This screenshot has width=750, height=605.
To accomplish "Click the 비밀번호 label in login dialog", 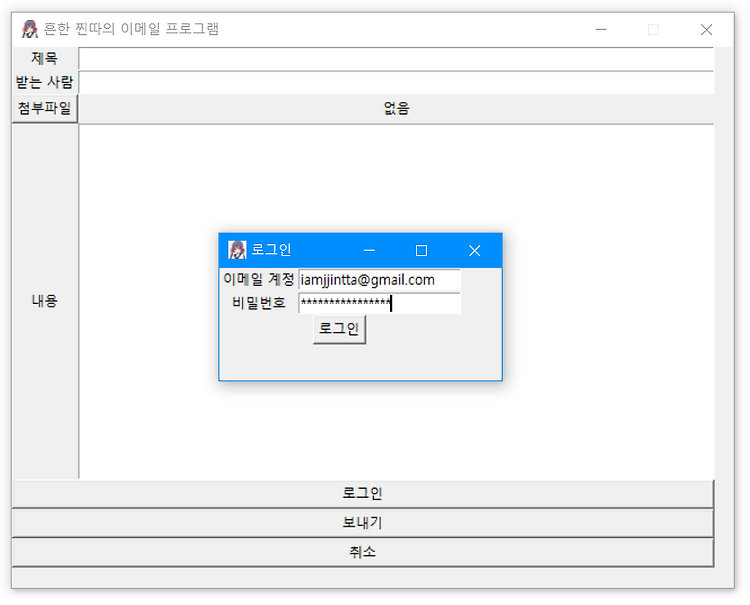I will [x=258, y=303].
